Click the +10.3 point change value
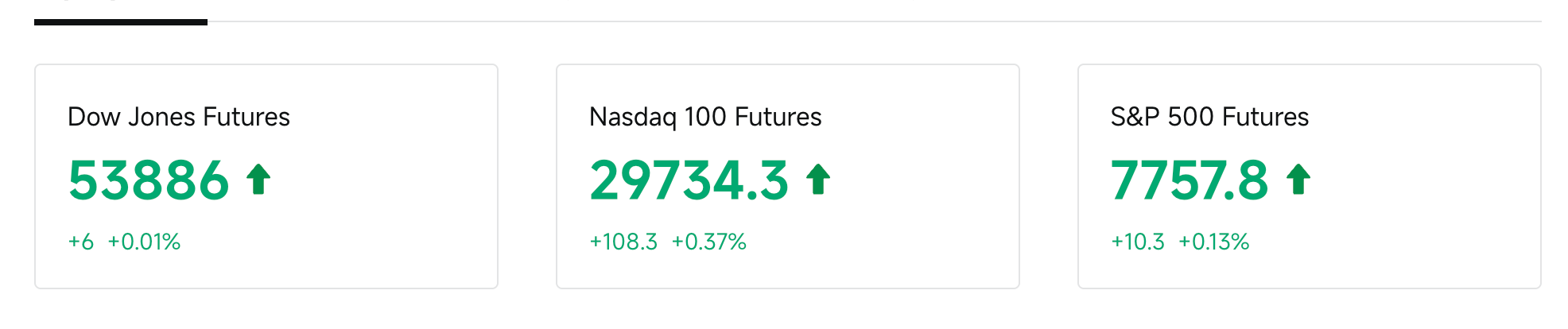This screenshot has height=329, width=1568. pos(1138,242)
